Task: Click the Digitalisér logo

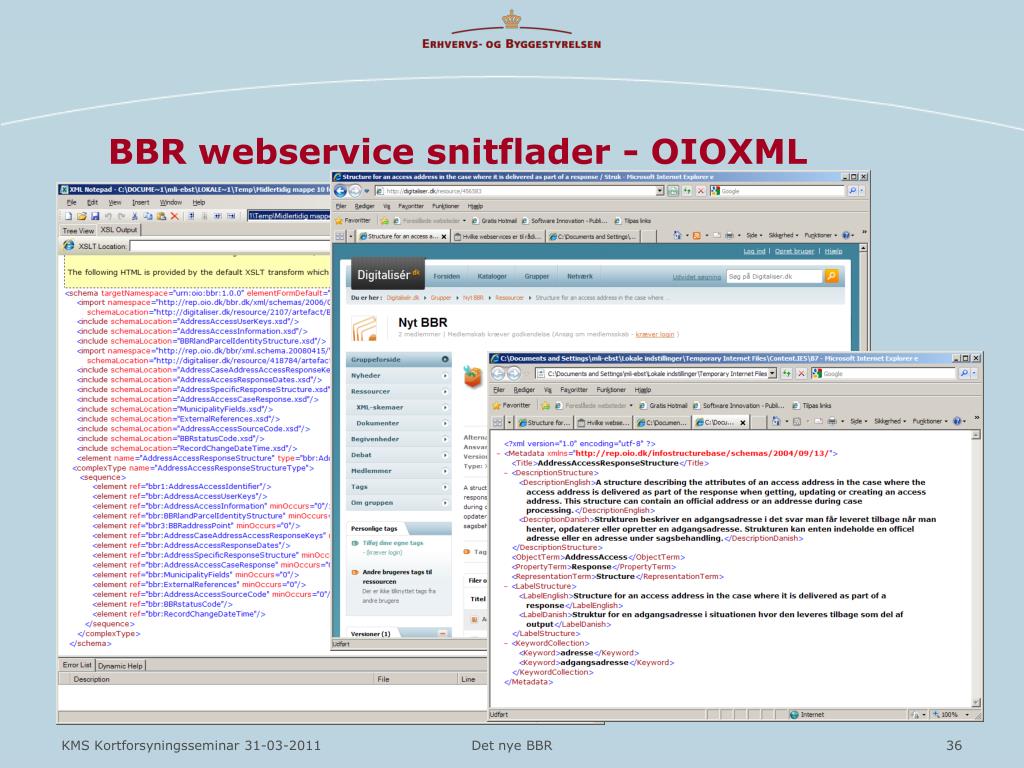Action: point(388,275)
